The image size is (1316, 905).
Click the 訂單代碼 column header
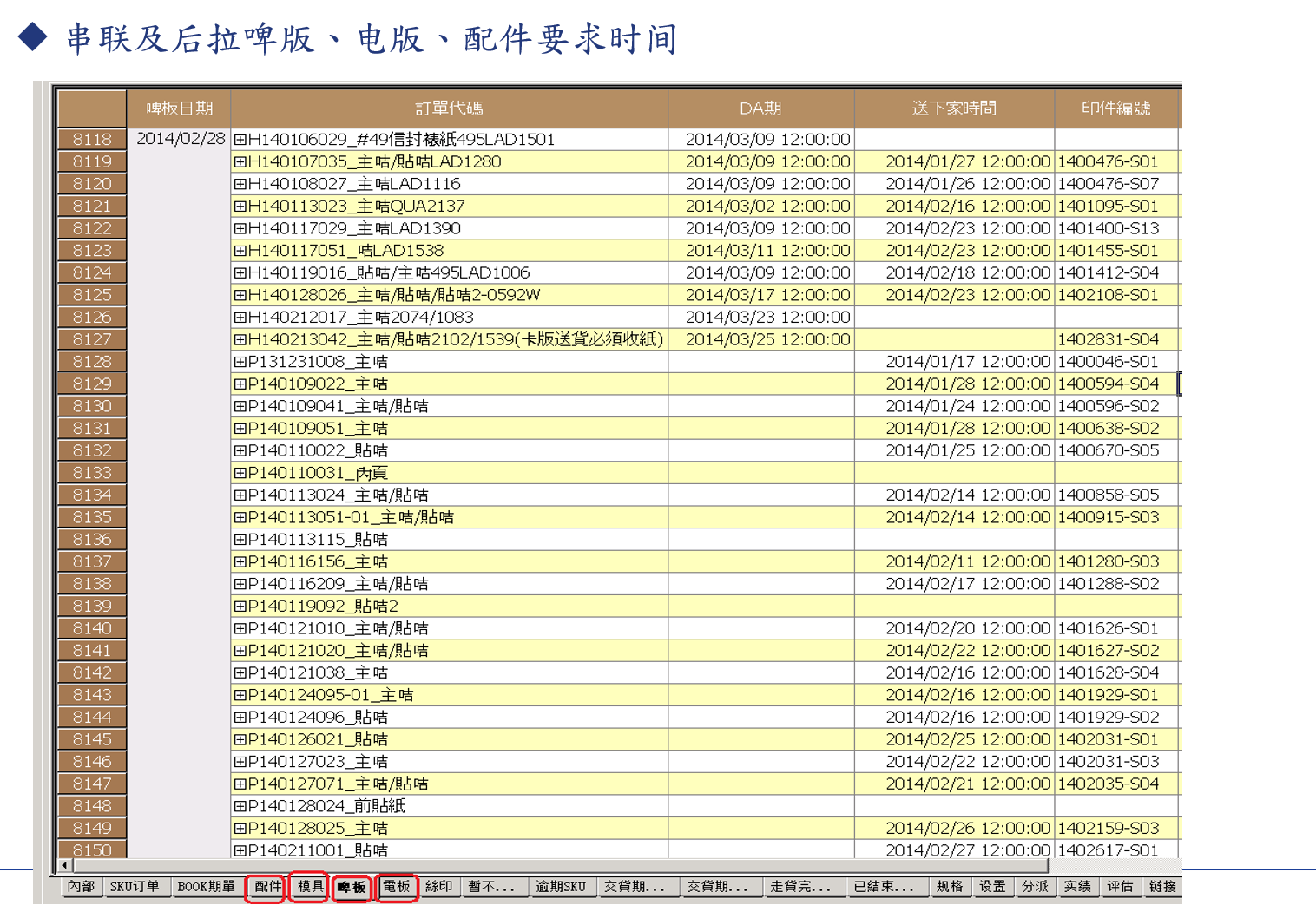449,108
